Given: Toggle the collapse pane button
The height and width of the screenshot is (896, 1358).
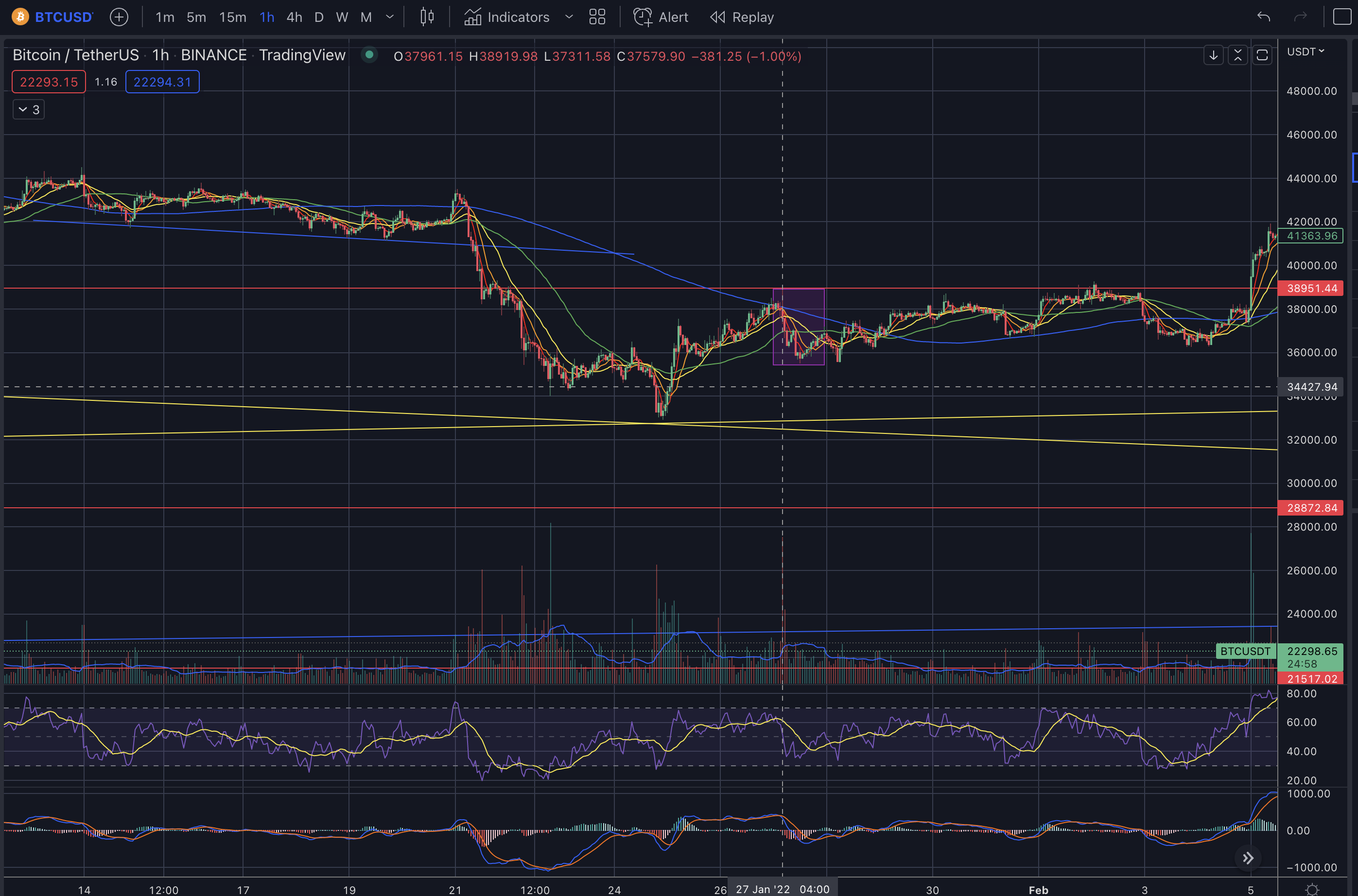Looking at the screenshot, I should pyautogui.click(x=1237, y=55).
